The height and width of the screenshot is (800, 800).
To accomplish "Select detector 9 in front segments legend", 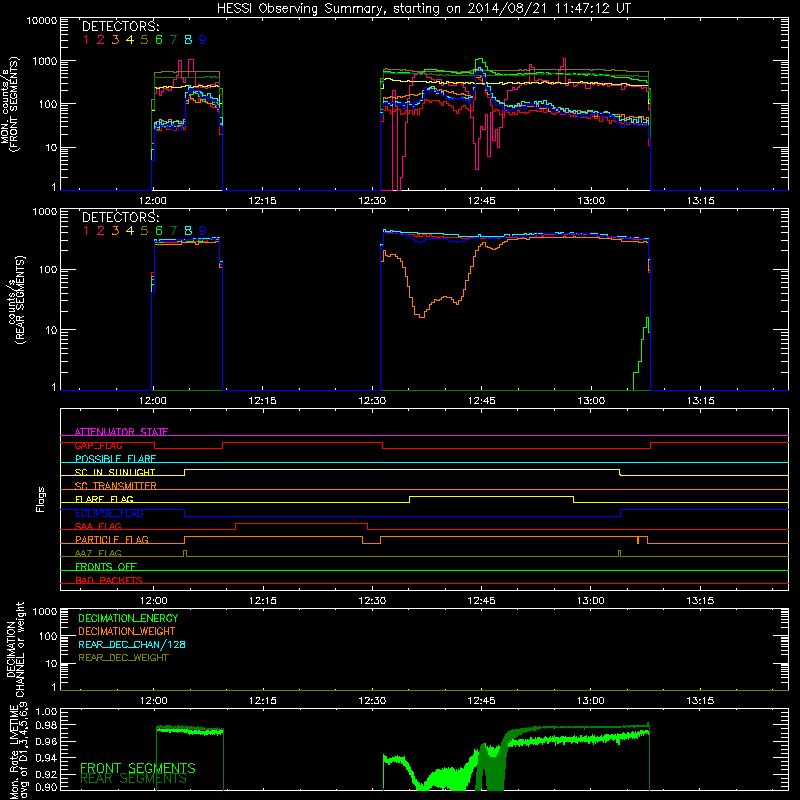I will 203,40.
